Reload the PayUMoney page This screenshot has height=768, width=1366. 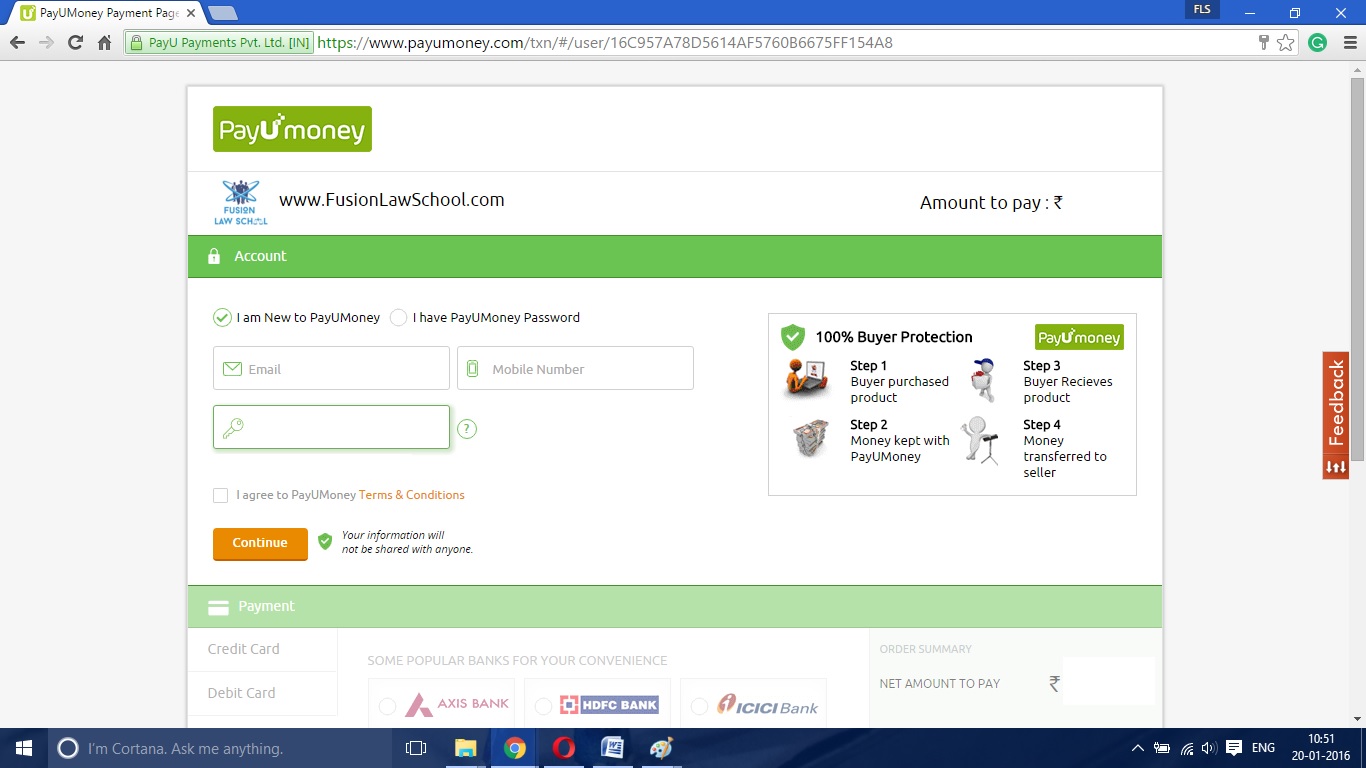(x=75, y=43)
